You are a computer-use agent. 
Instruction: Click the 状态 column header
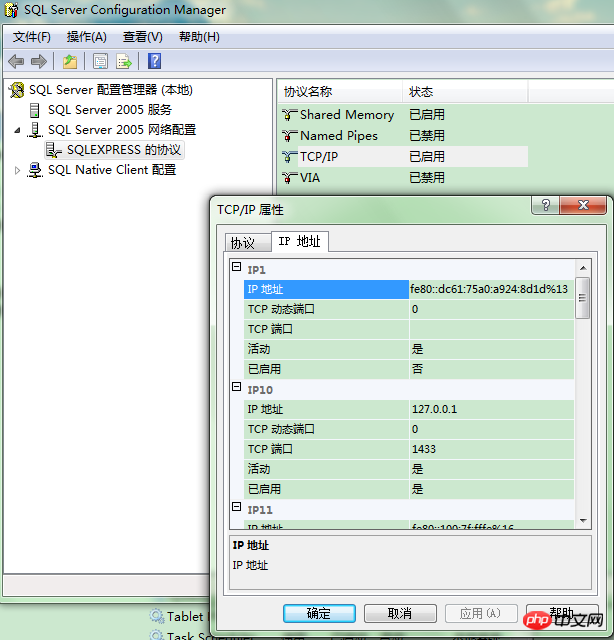pyautogui.click(x=465, y=92)
